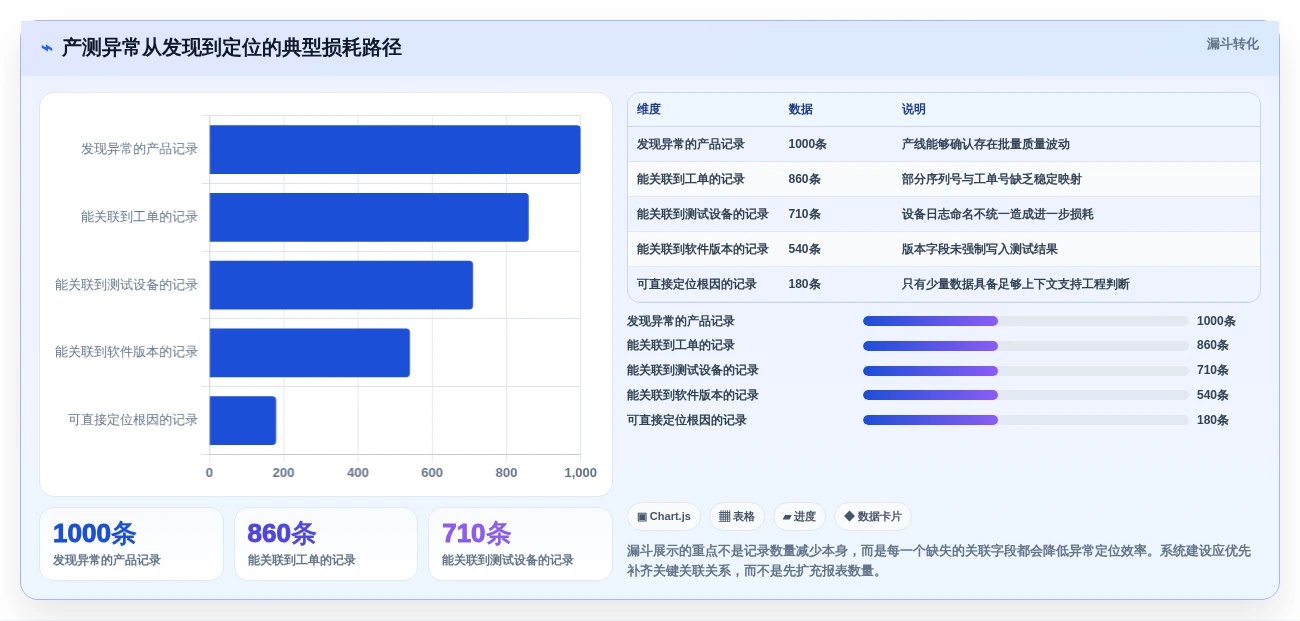Viewport: 1300px width, 621px height.
Task: Click table cell 能关联到测试设备的记录
Action: click(x=703, y=214)
